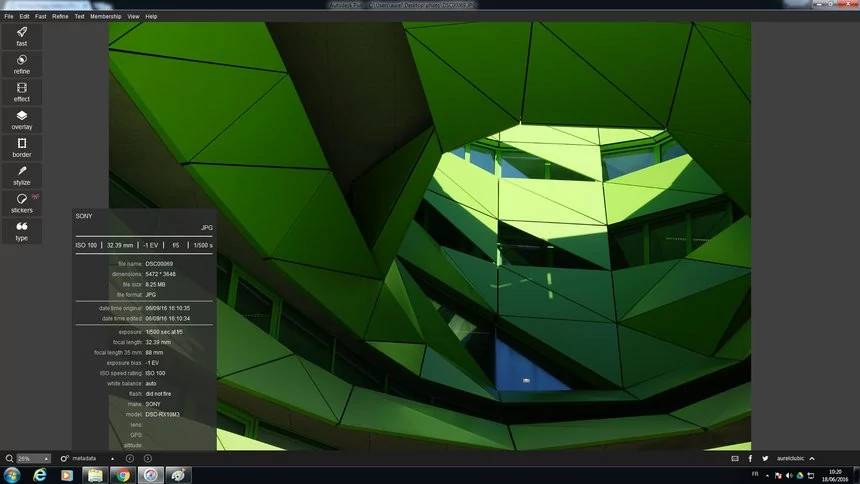Open File Explorer on the taskbar
Viewport: 860px width, 484px height.
[95, 475]
